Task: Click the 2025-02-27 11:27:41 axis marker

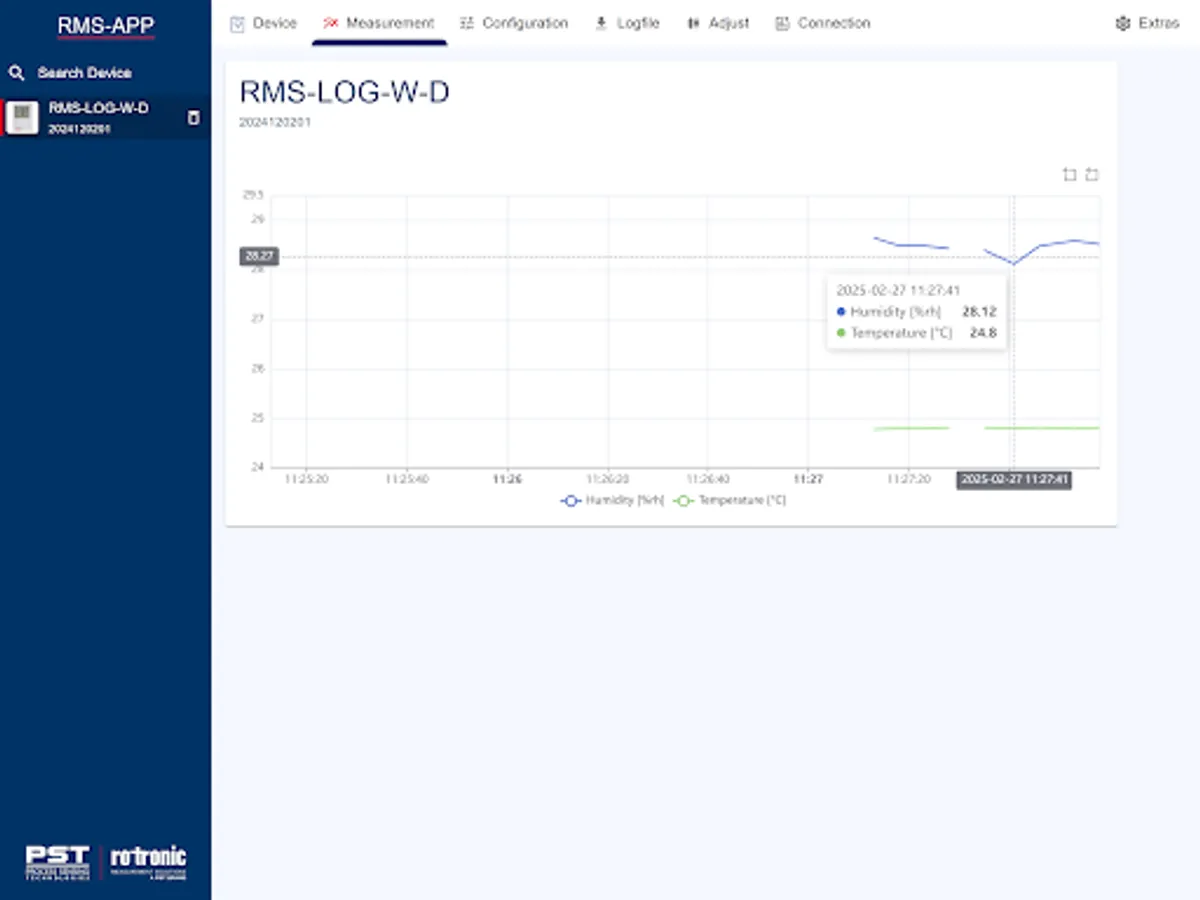Action: pyautogui.click(x=1013, y=480)
